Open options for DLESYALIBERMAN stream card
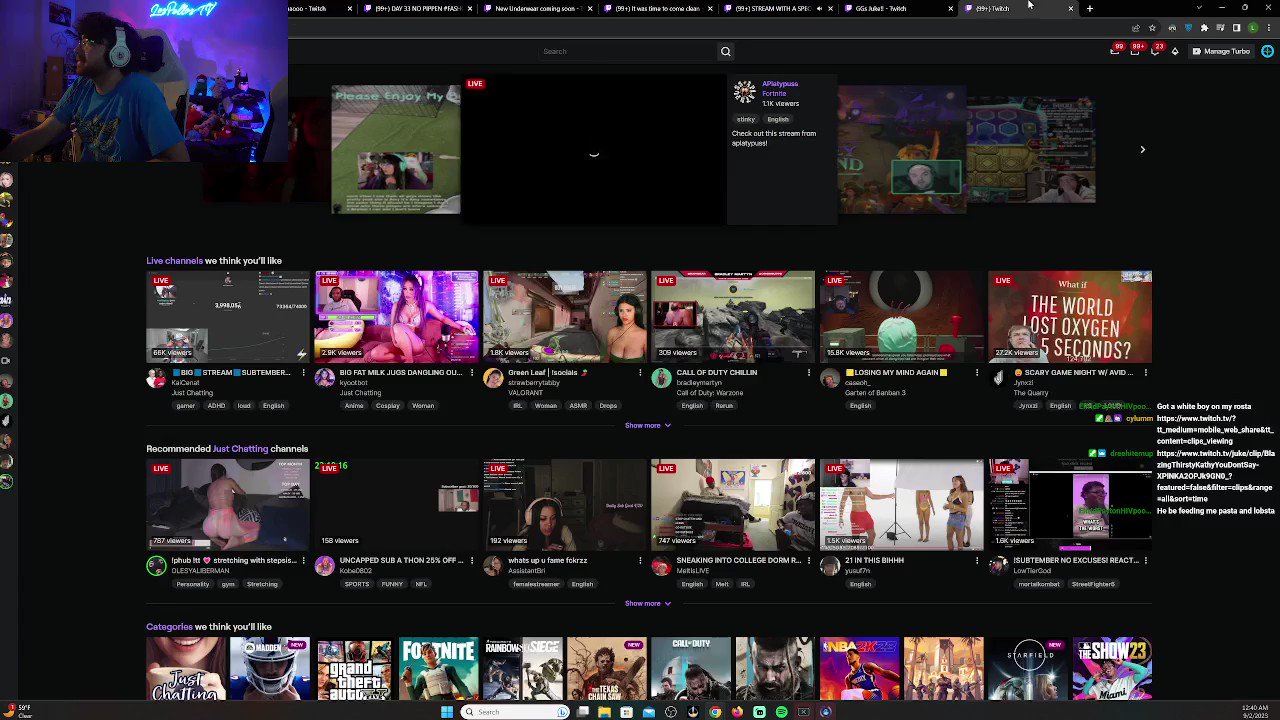 303,560
